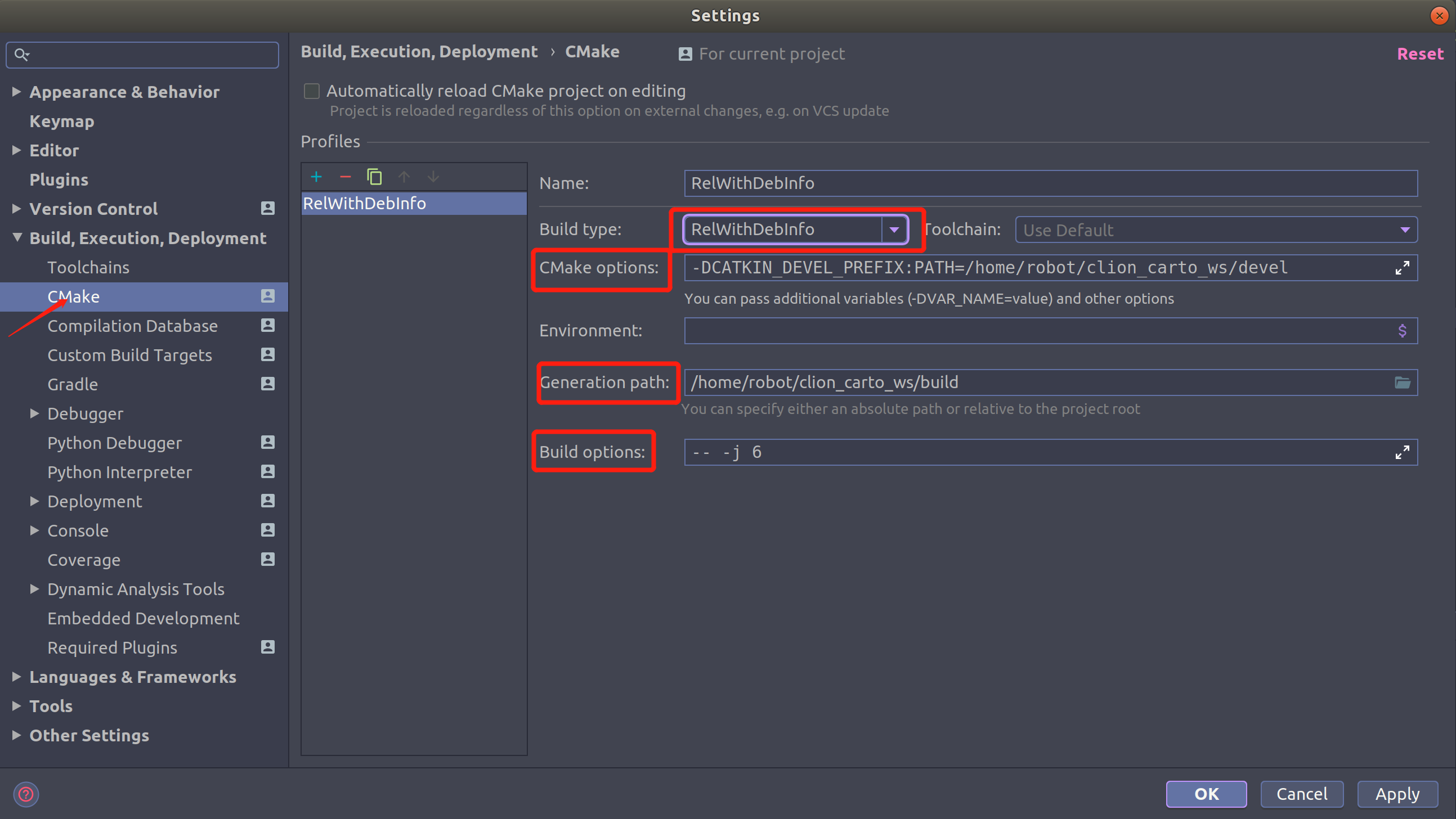The width and height of the screenshot is (1456, 819).
Task: Open Compilation Database settings page
Action: (x=132, y=326)
